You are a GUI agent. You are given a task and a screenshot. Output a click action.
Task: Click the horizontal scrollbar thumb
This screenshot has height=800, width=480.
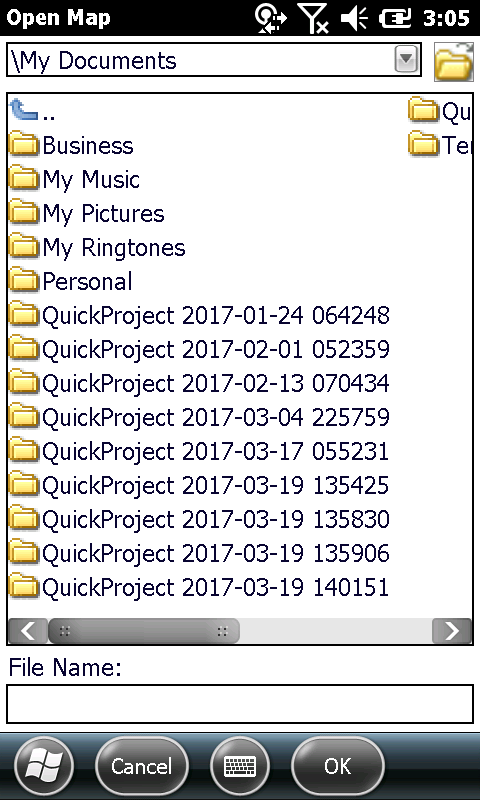tap(144, 631)
